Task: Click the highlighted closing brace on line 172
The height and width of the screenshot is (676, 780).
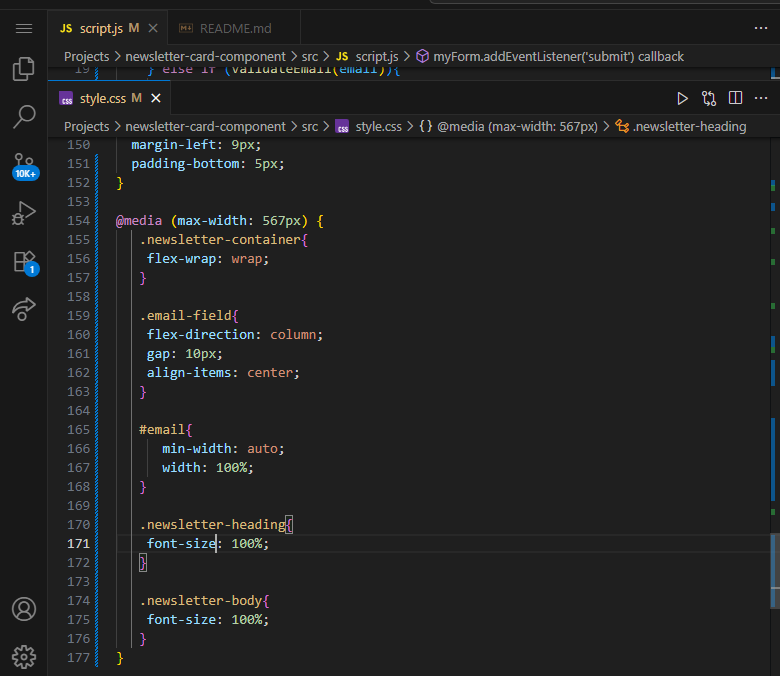Action: 143,563
